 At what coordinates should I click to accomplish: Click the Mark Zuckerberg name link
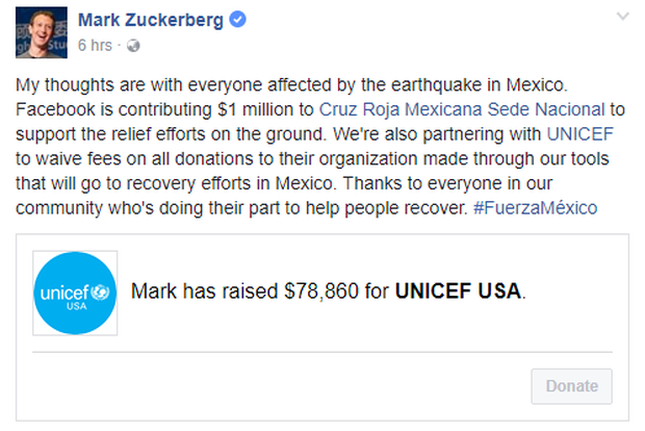152,21
